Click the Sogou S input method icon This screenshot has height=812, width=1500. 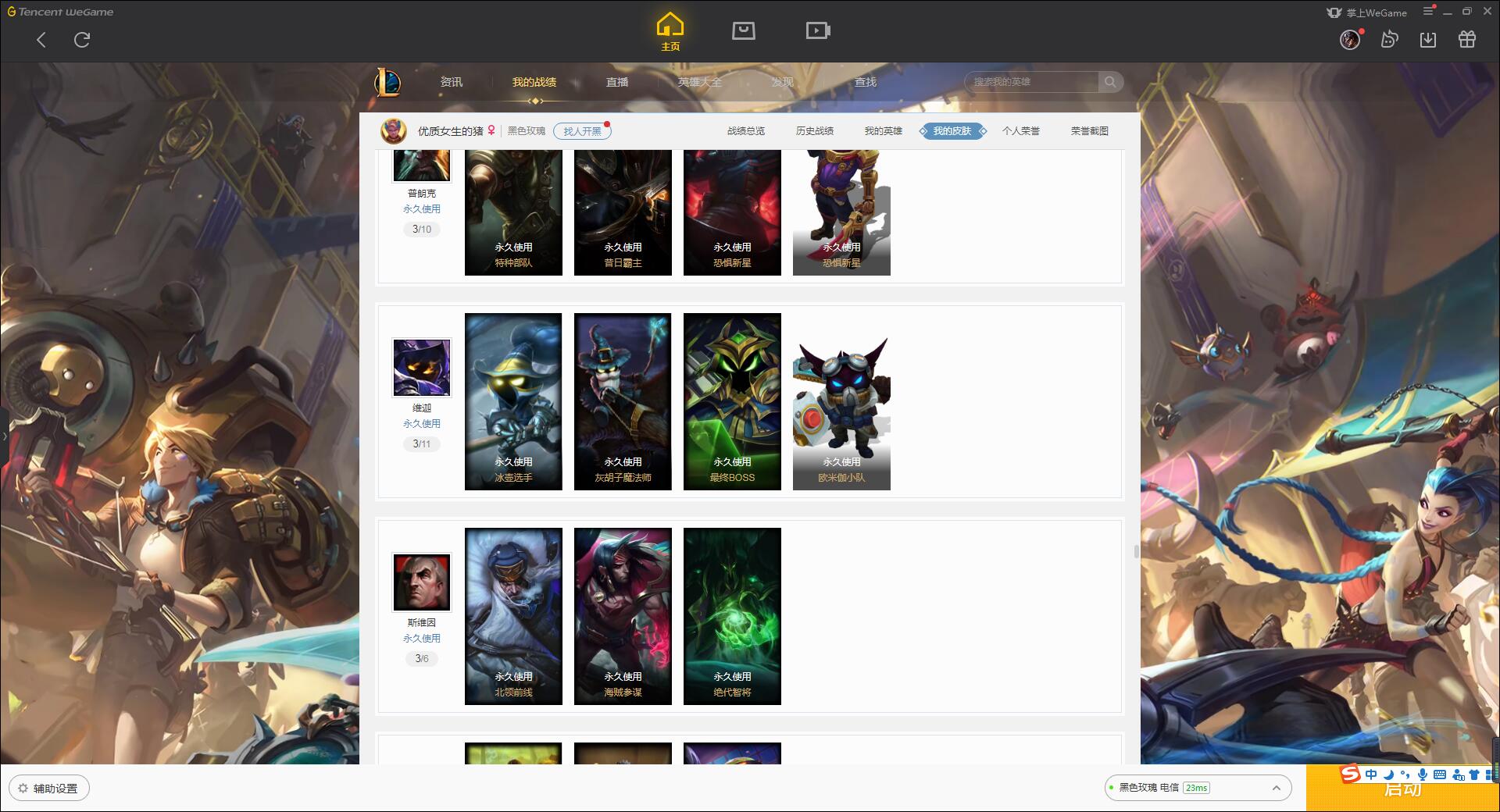coord(1351,775)
